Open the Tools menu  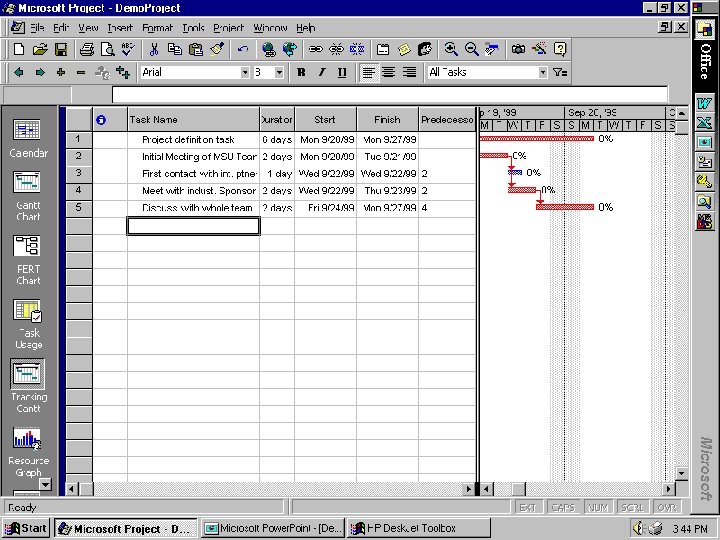click(193, 28)
